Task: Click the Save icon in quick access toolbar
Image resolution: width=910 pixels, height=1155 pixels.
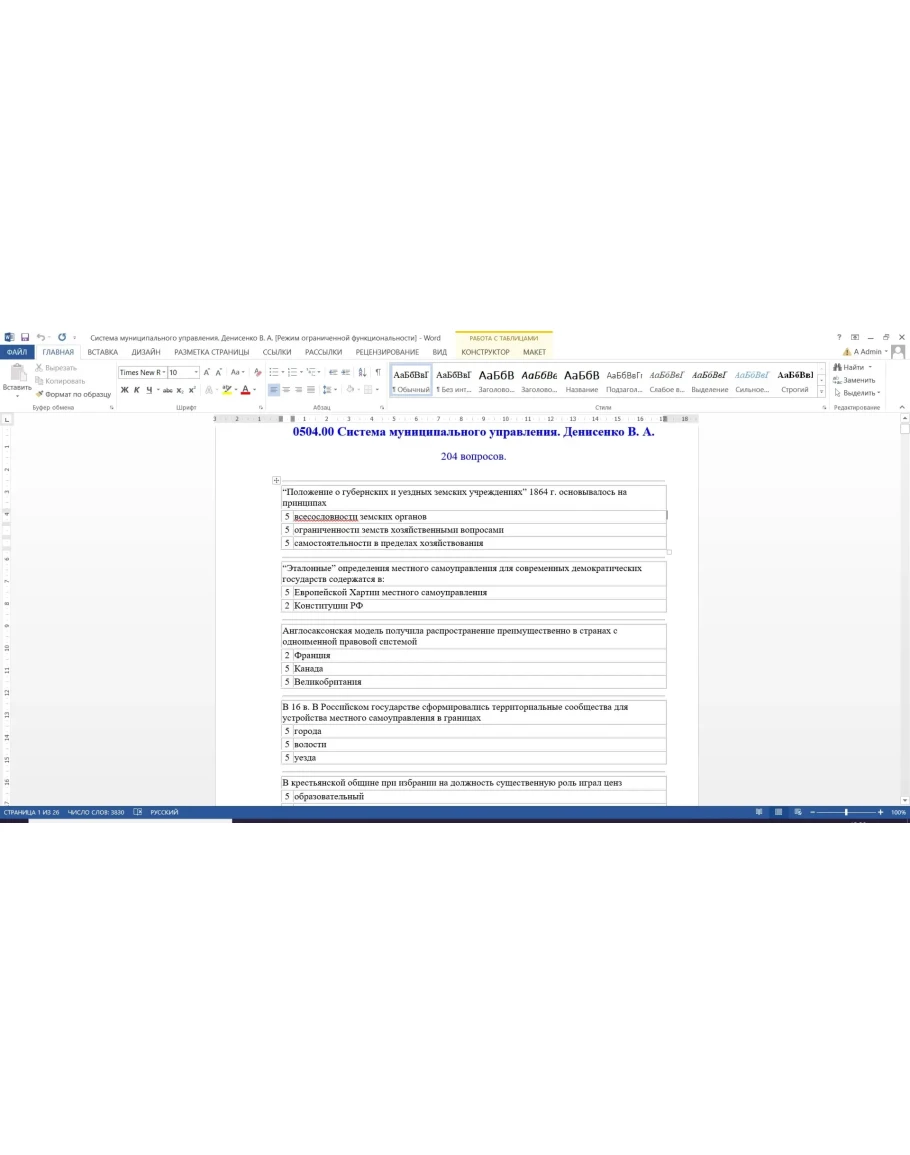Action: pyautogui.click(x=25, y=338)
